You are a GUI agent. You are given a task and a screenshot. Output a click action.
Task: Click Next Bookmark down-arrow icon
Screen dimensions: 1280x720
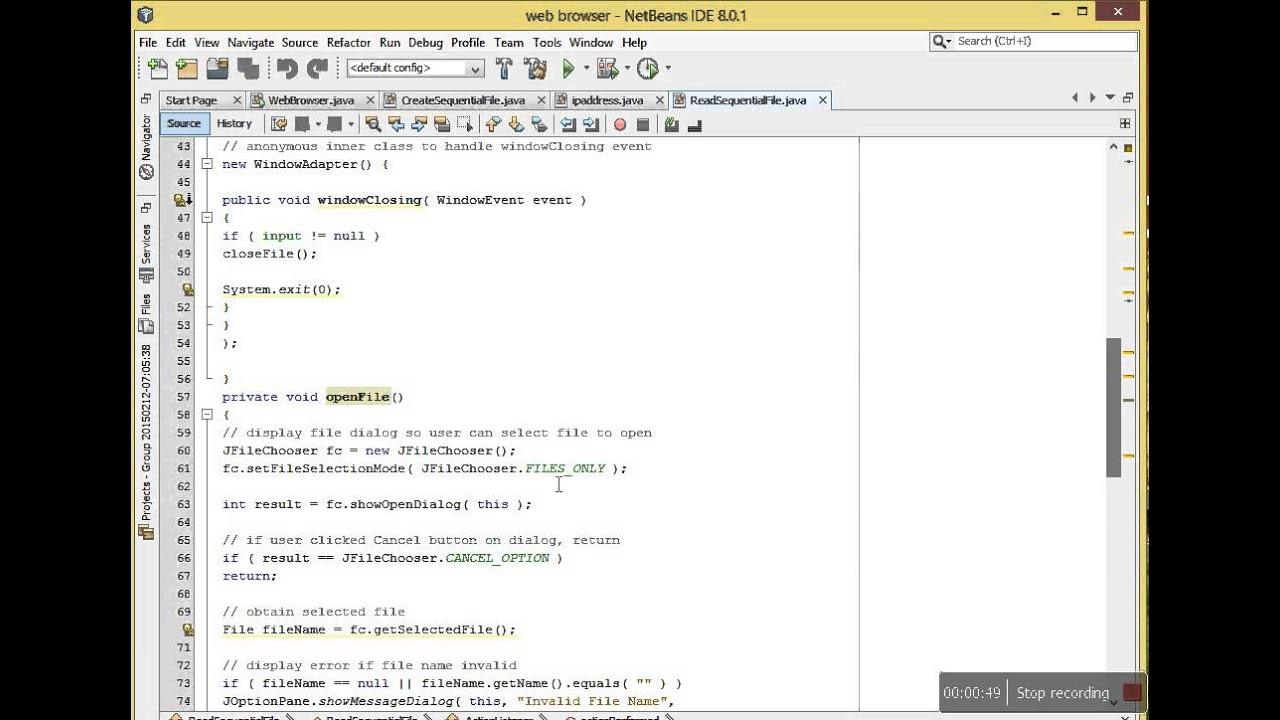[x=516, y=124]
